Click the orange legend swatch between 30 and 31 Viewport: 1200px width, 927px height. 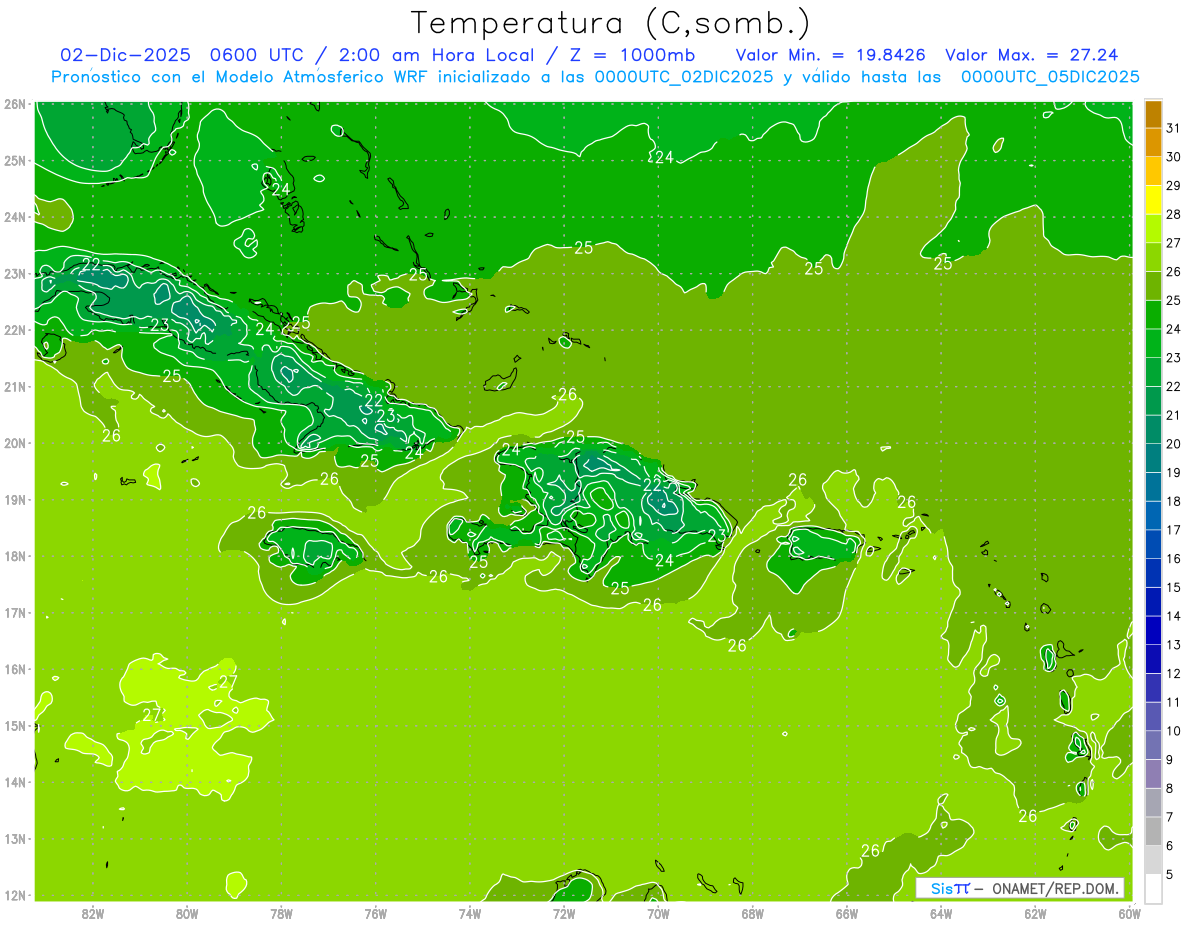coord(1153,142)
